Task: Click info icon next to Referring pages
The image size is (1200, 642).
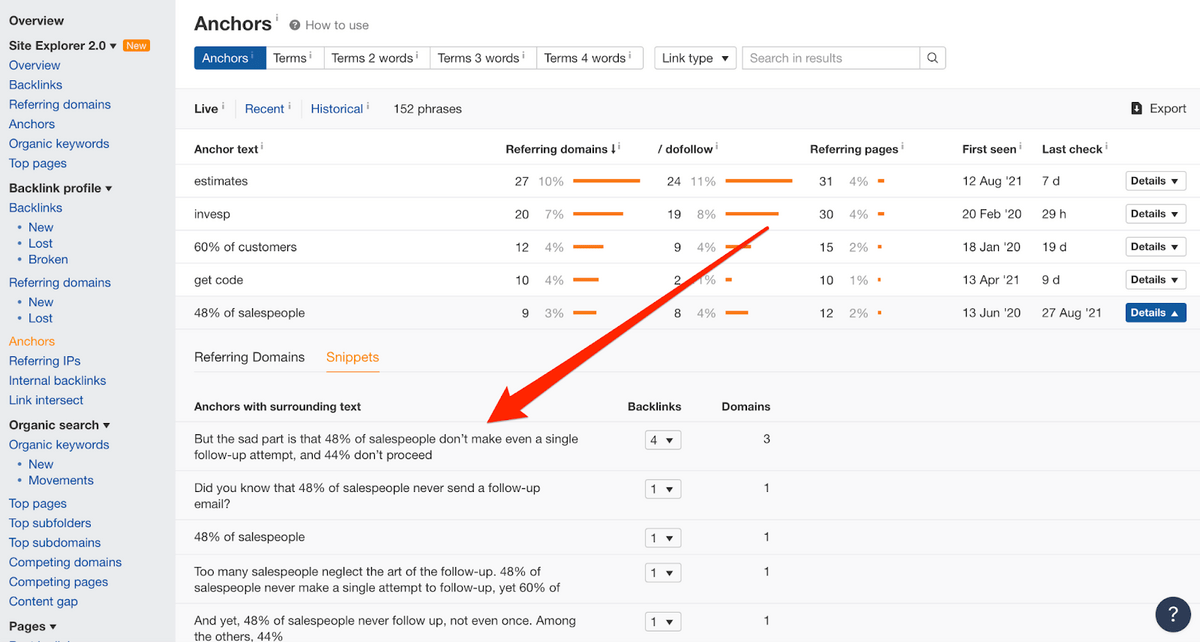Action: [903, 148]
